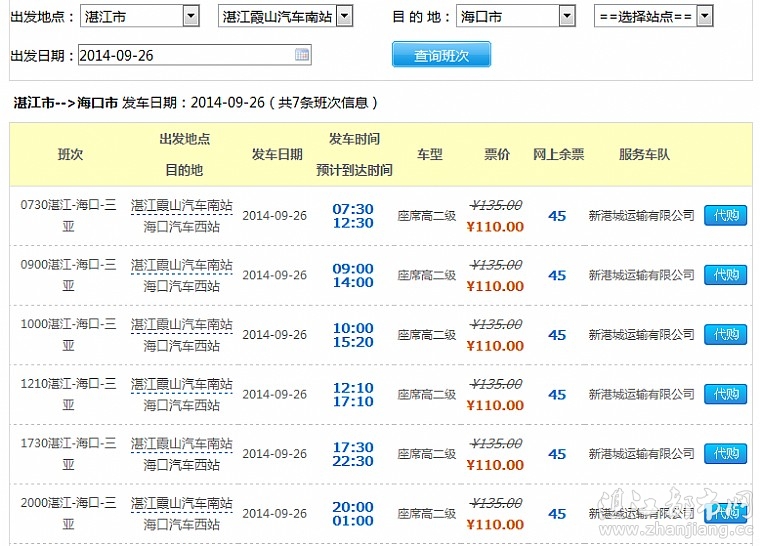Open 湛江霞山汽车南站 link in 12:10 row

tap(181, 384)
